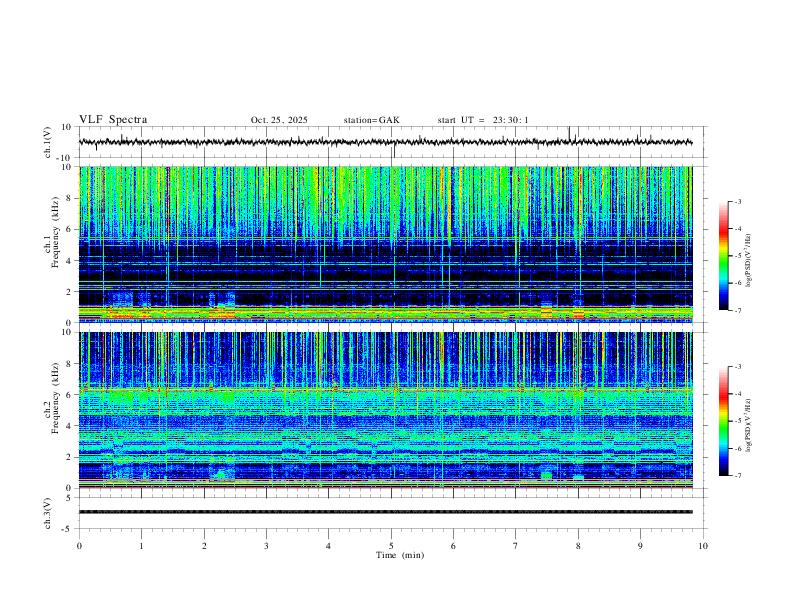Image resolution: width=792 pixels, height=612 pixels.
Task: Click the "-3" label on lower colorbar
Action: click(737, 367)
